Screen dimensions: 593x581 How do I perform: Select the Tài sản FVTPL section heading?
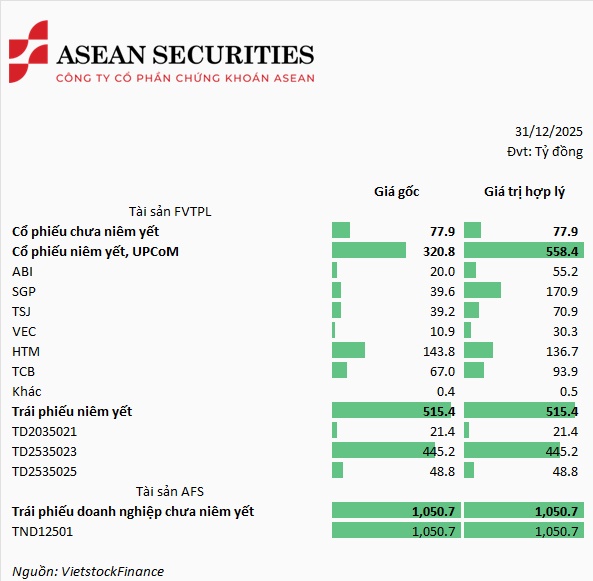click(x=170, y=211)
